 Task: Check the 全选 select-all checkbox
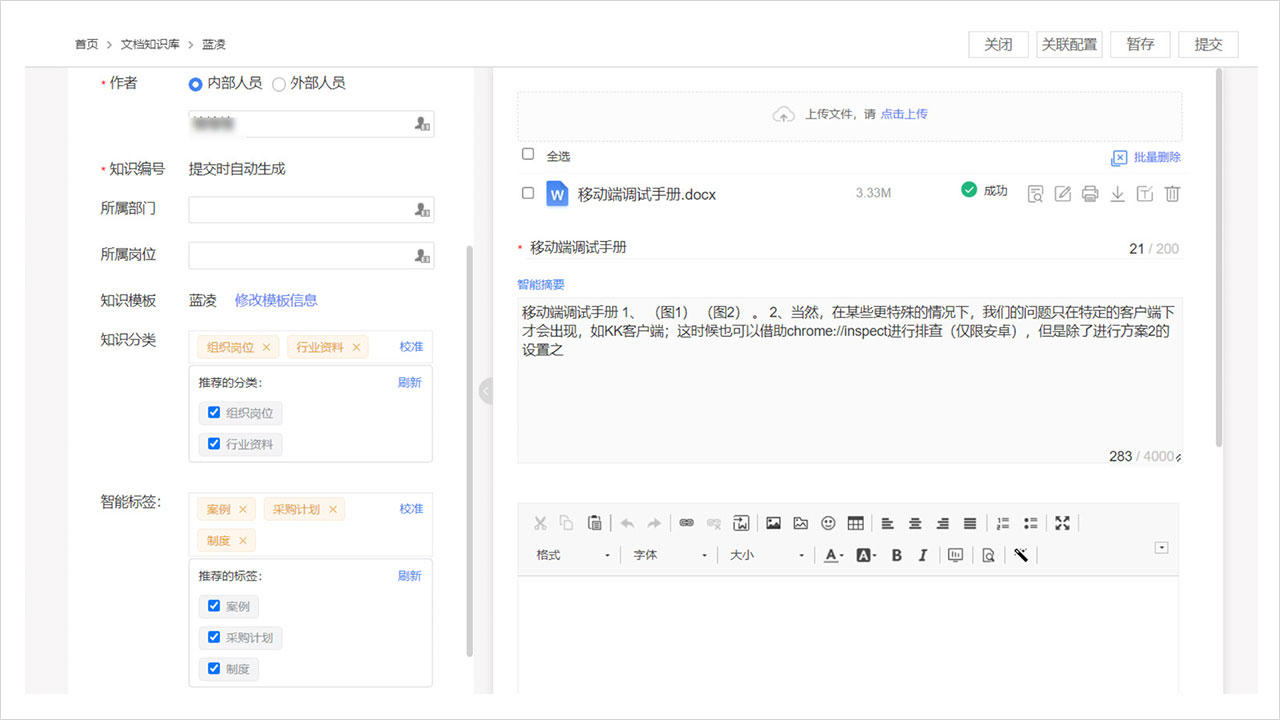(528, 155)
